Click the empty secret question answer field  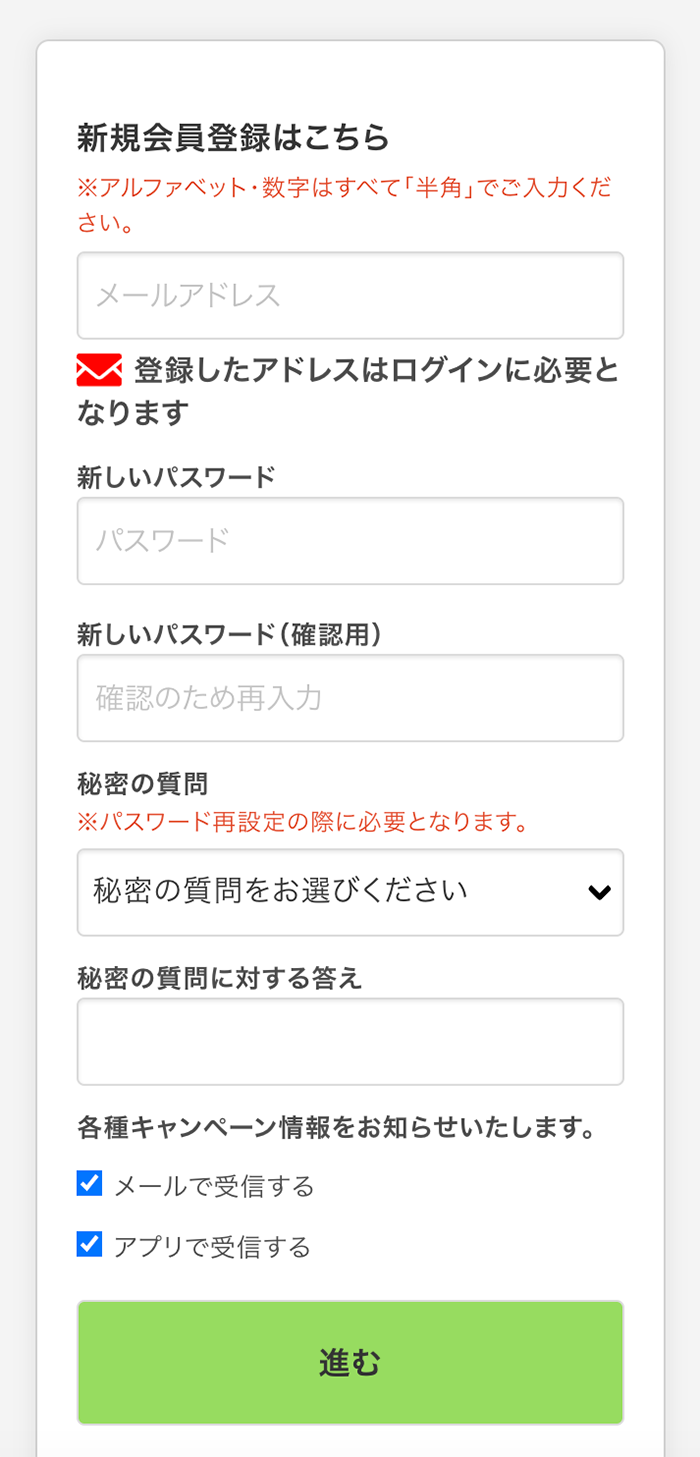[350, 1041]
